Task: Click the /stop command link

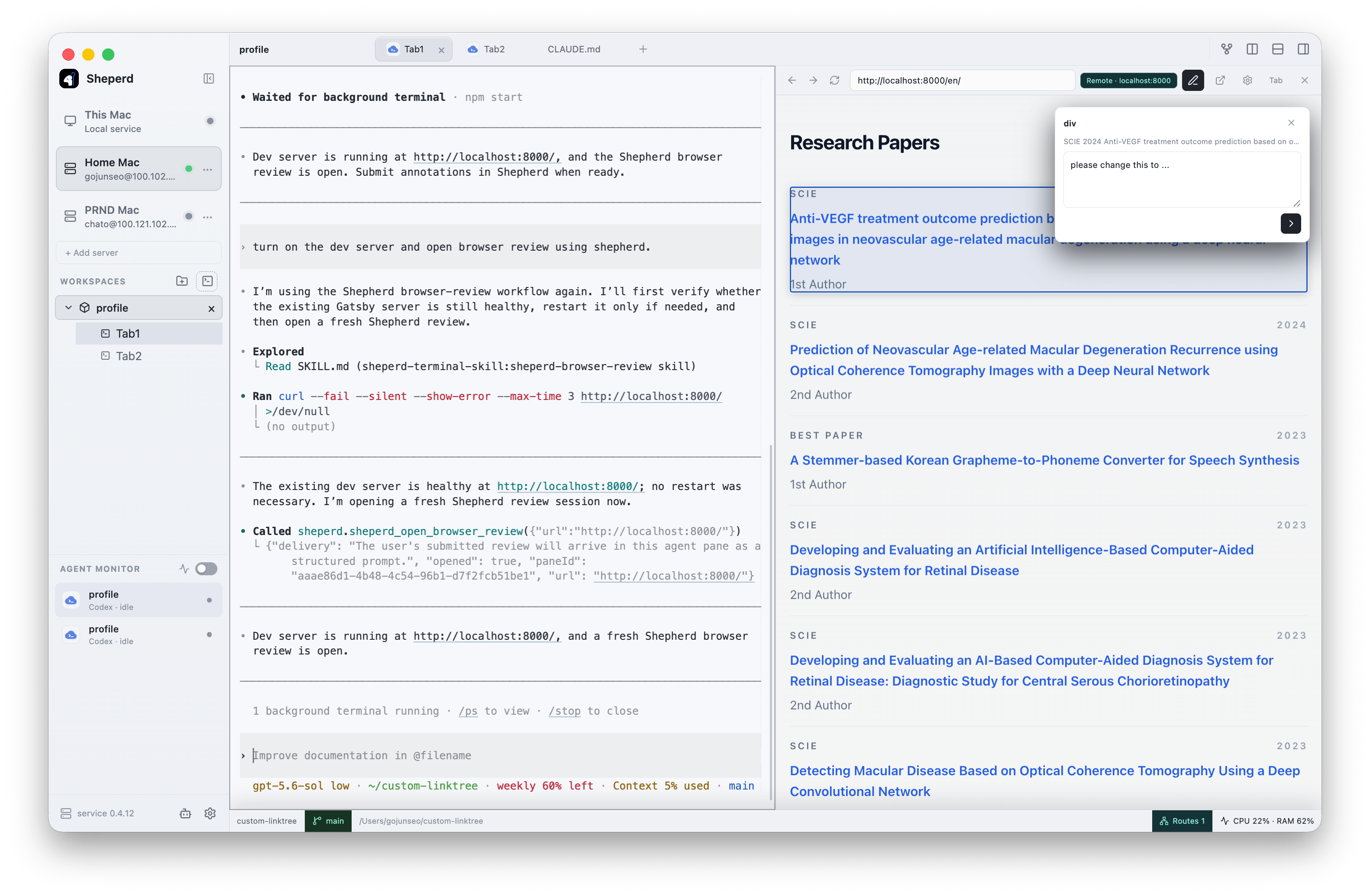Action: click(x=564, y=711)
